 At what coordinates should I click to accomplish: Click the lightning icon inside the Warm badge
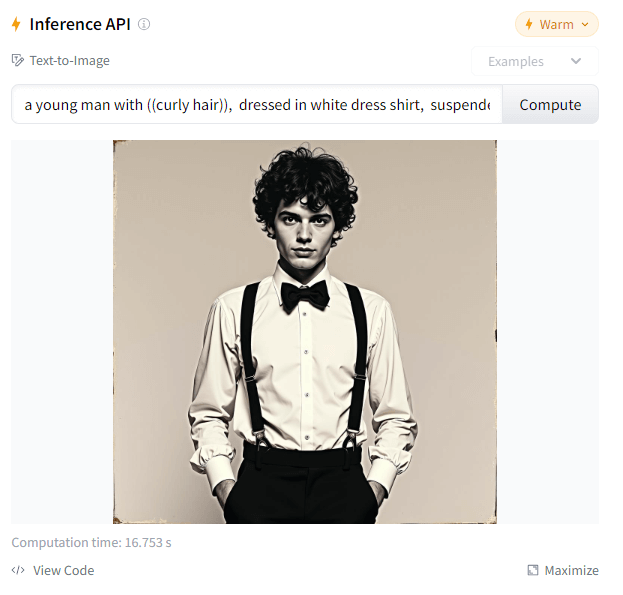tap(529, 24)
